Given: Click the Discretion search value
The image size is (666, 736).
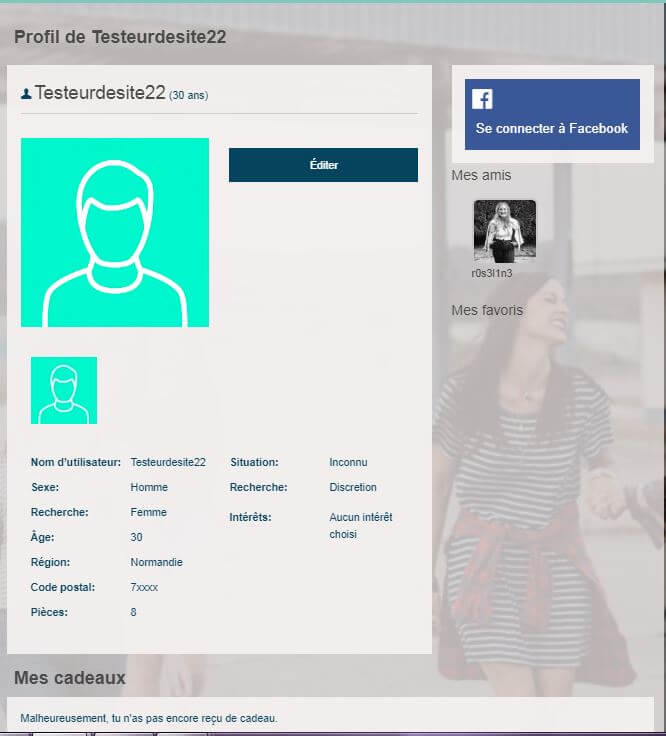Looking at the screenshot, I should (353, 487).
